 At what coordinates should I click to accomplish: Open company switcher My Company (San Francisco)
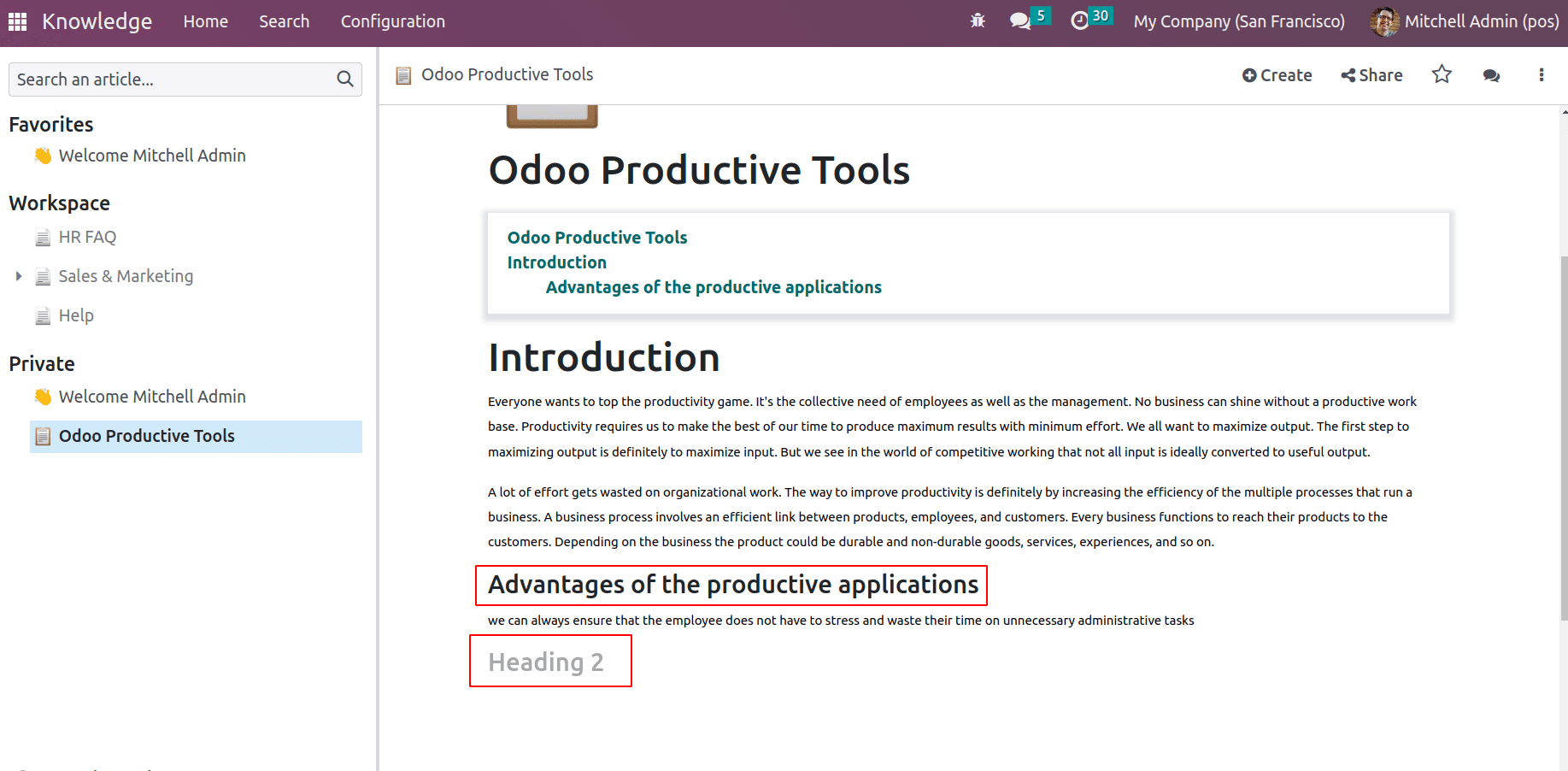1239,21
